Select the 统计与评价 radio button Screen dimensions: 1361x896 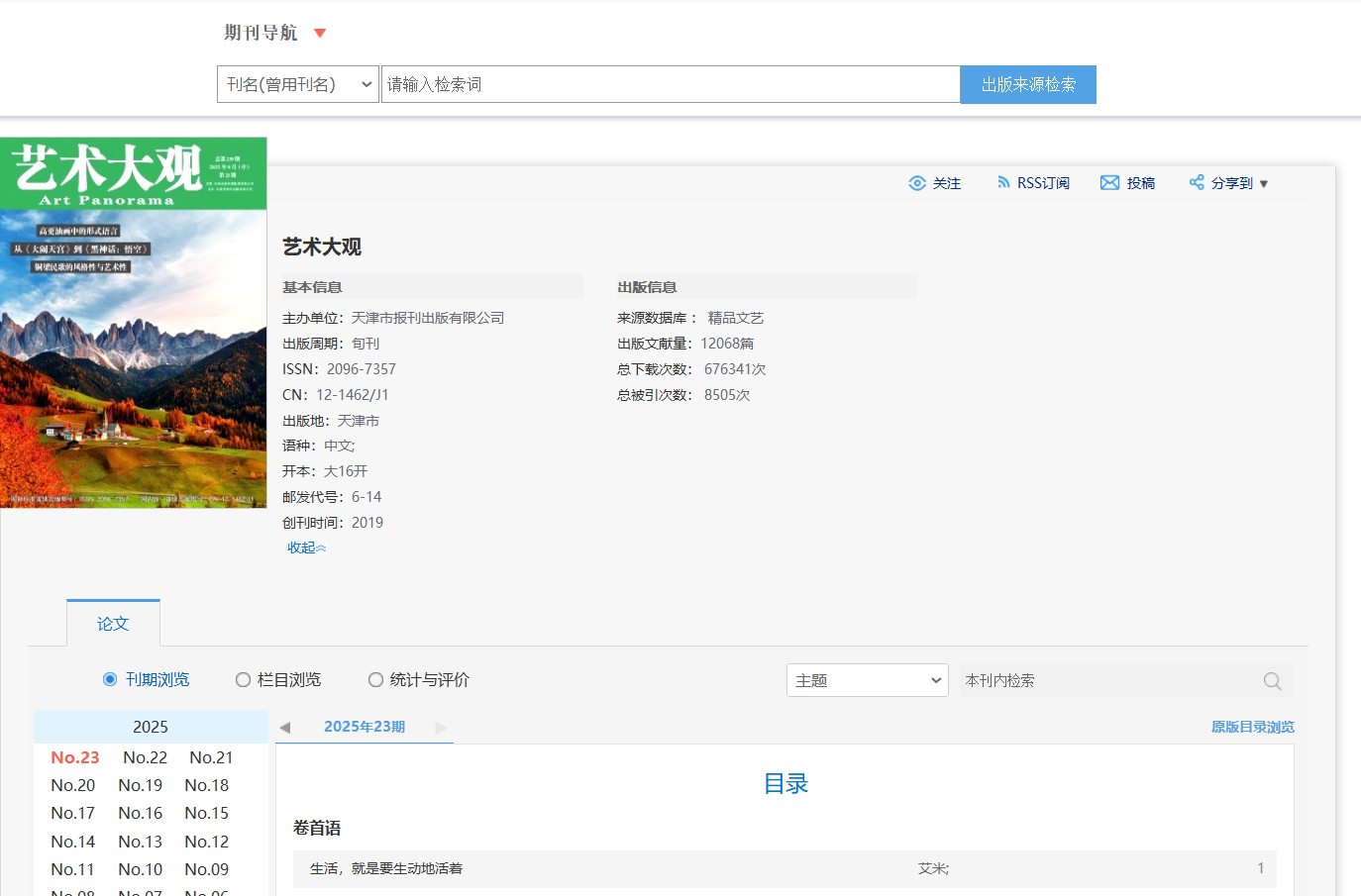coord(375,679)
